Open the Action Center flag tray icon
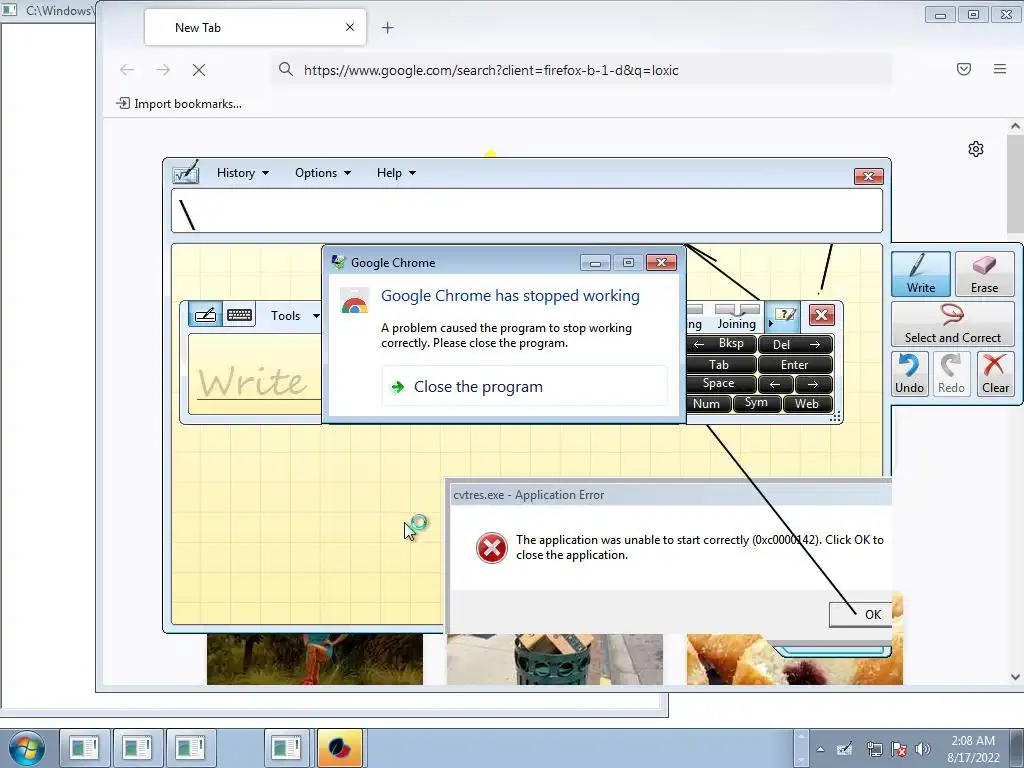Screen dimensions: 1024x768 click(899, 749)
